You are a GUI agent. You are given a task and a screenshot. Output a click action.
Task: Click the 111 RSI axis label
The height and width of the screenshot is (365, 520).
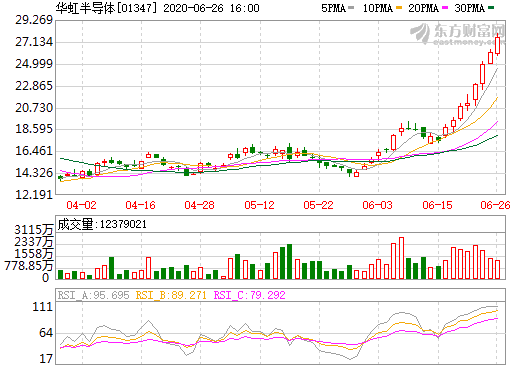[x=43, y=307]
